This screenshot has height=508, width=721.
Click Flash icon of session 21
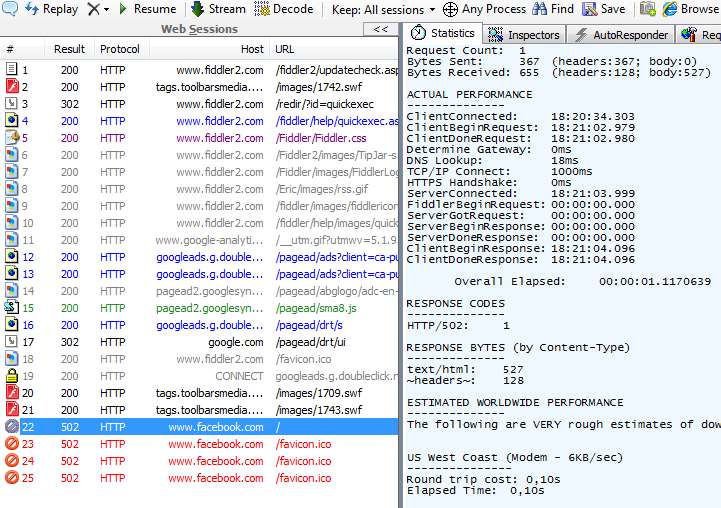tap(11, 410)
